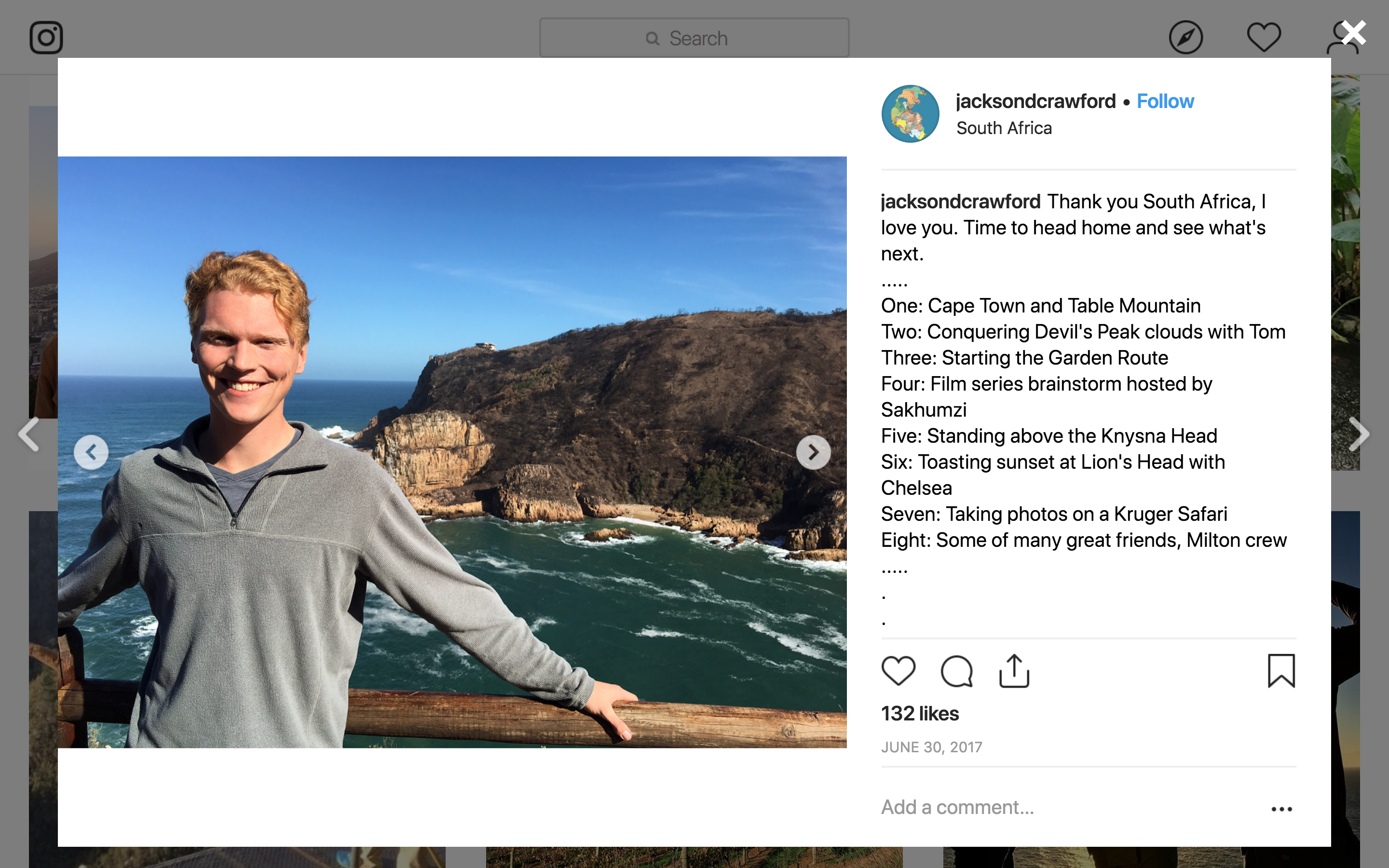This screenshot has height=868, width=1389.
Task: Save post with bookmark icon
Action: pyautogui.click(x=1281, y=670)
